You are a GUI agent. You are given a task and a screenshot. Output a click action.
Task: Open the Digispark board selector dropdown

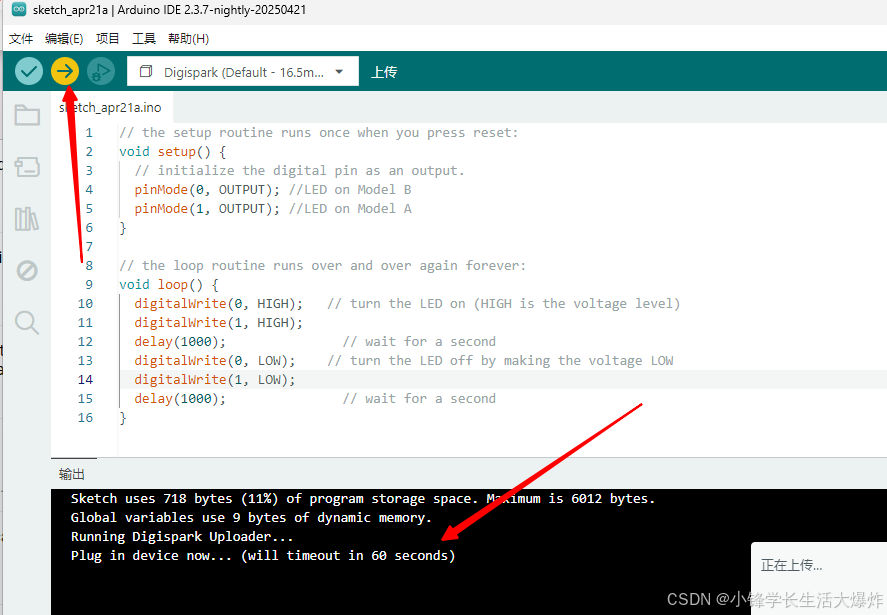click(243, 72)
